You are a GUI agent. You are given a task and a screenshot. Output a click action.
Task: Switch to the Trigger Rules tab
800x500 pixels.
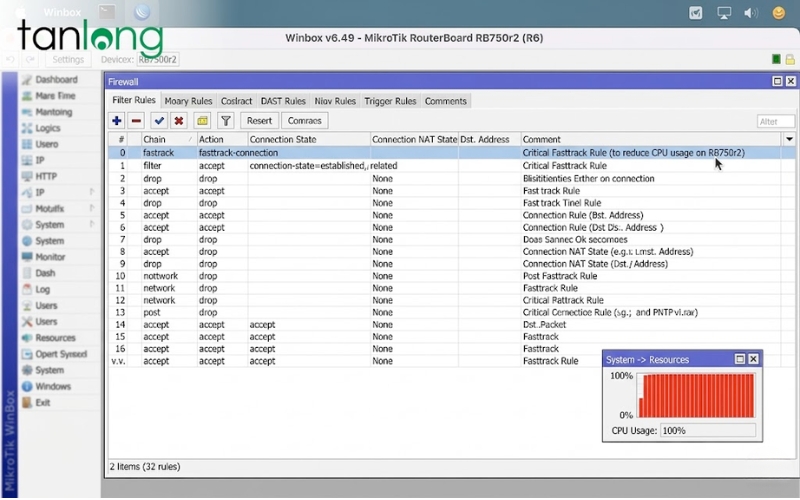tap(390, 101)
